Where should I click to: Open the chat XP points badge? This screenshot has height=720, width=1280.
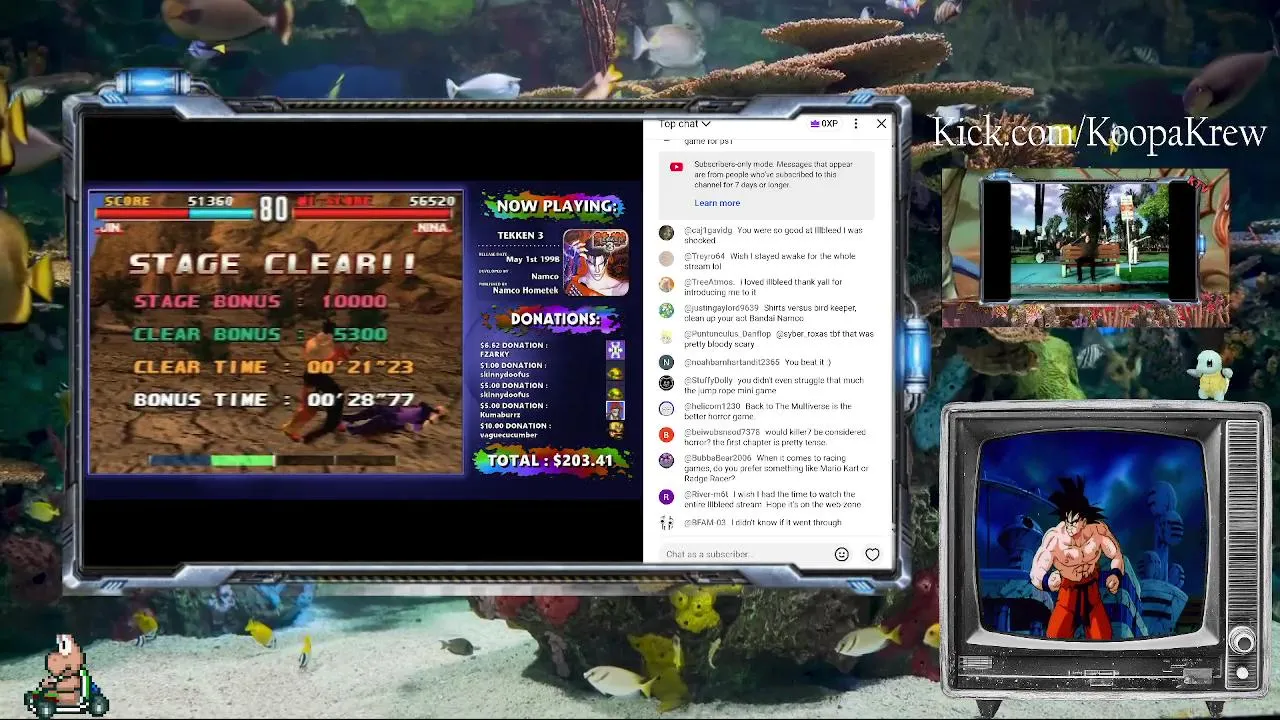(x=824, y=124)
